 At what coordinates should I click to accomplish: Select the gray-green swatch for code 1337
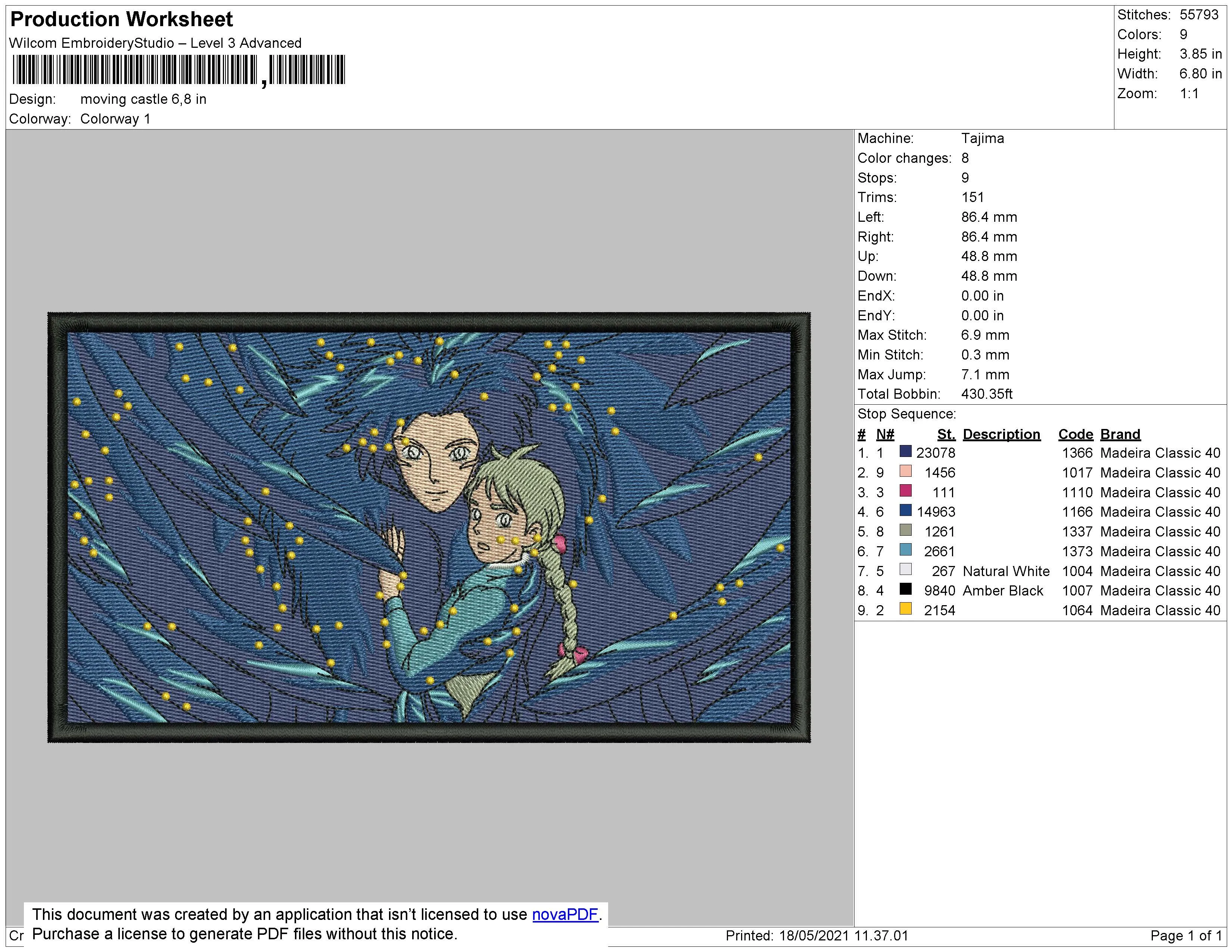[905, 530]
